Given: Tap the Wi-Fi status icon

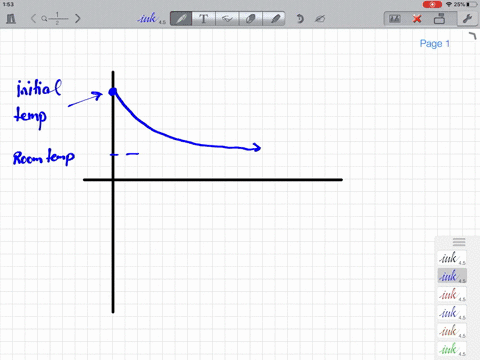Looking at the screenshot, I should tap(449, 4).
